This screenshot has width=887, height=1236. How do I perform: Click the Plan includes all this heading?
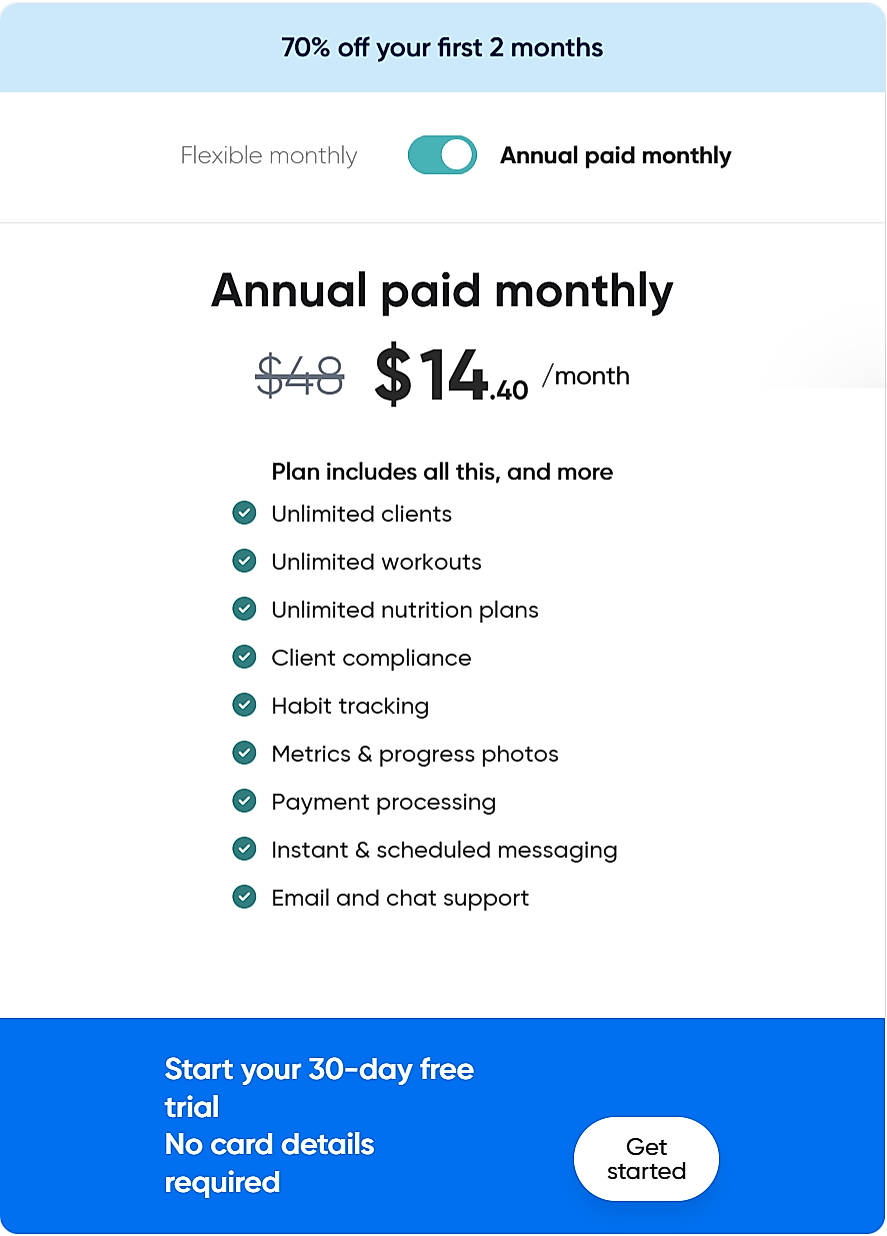coord(442,472)
